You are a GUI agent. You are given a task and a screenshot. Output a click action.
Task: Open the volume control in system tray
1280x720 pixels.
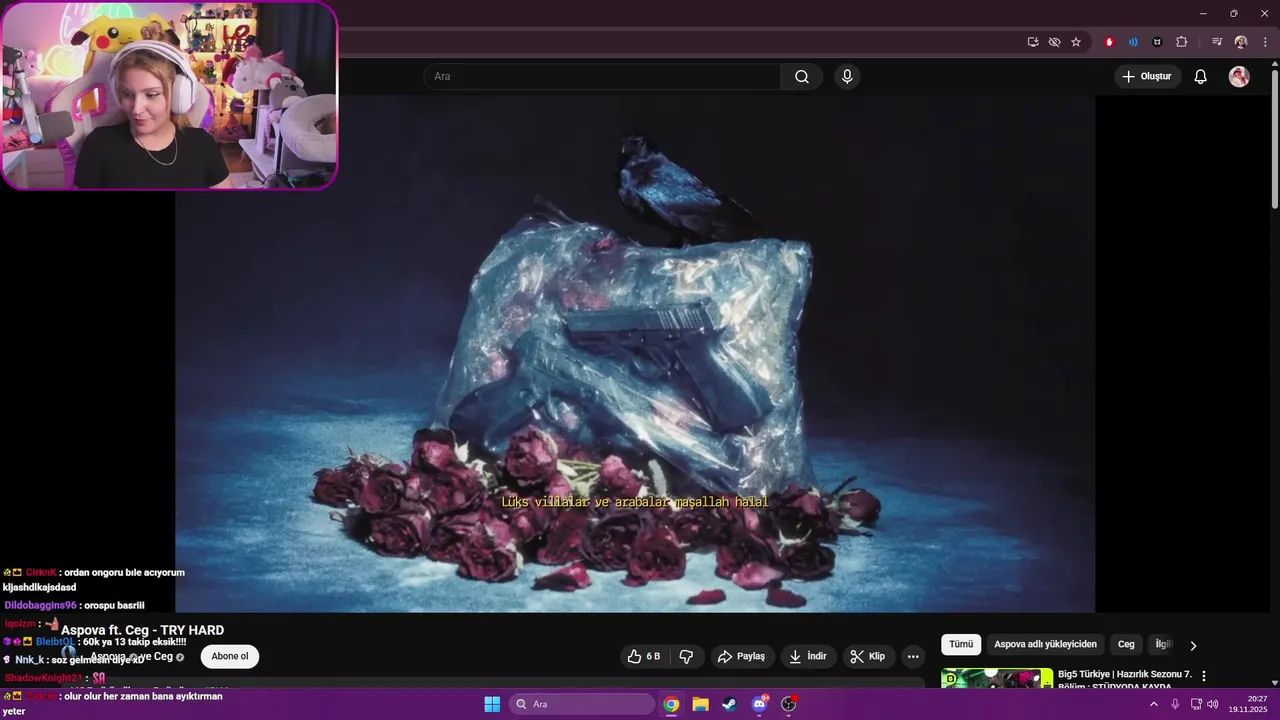click(x=1213, y=704)
